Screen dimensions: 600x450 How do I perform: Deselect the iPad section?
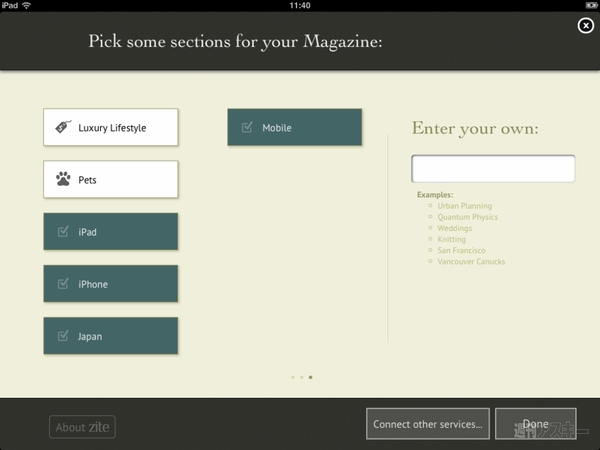click(111, 232)
